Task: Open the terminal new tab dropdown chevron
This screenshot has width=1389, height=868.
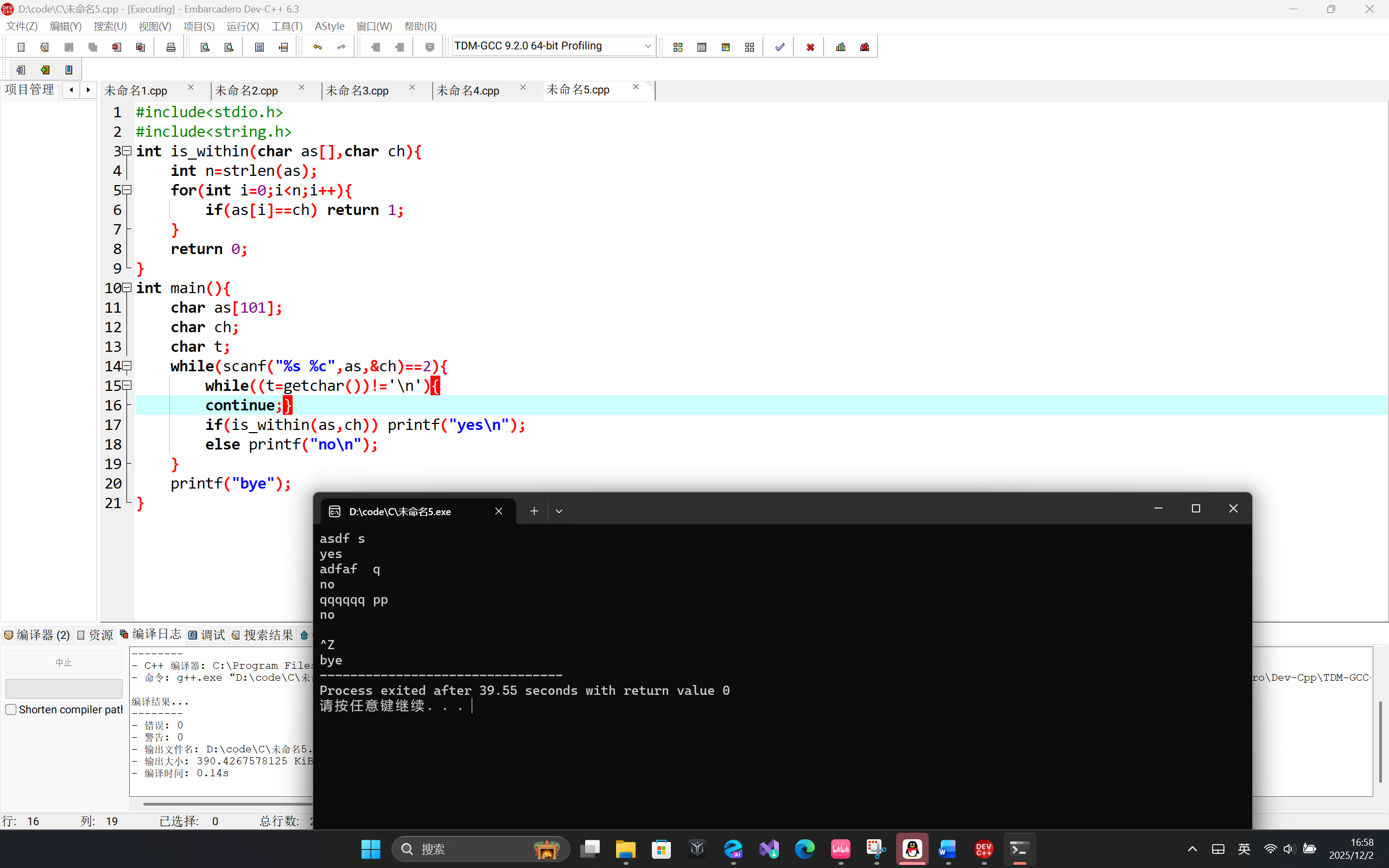Action: pyautogui.click(x=559, y=511)
